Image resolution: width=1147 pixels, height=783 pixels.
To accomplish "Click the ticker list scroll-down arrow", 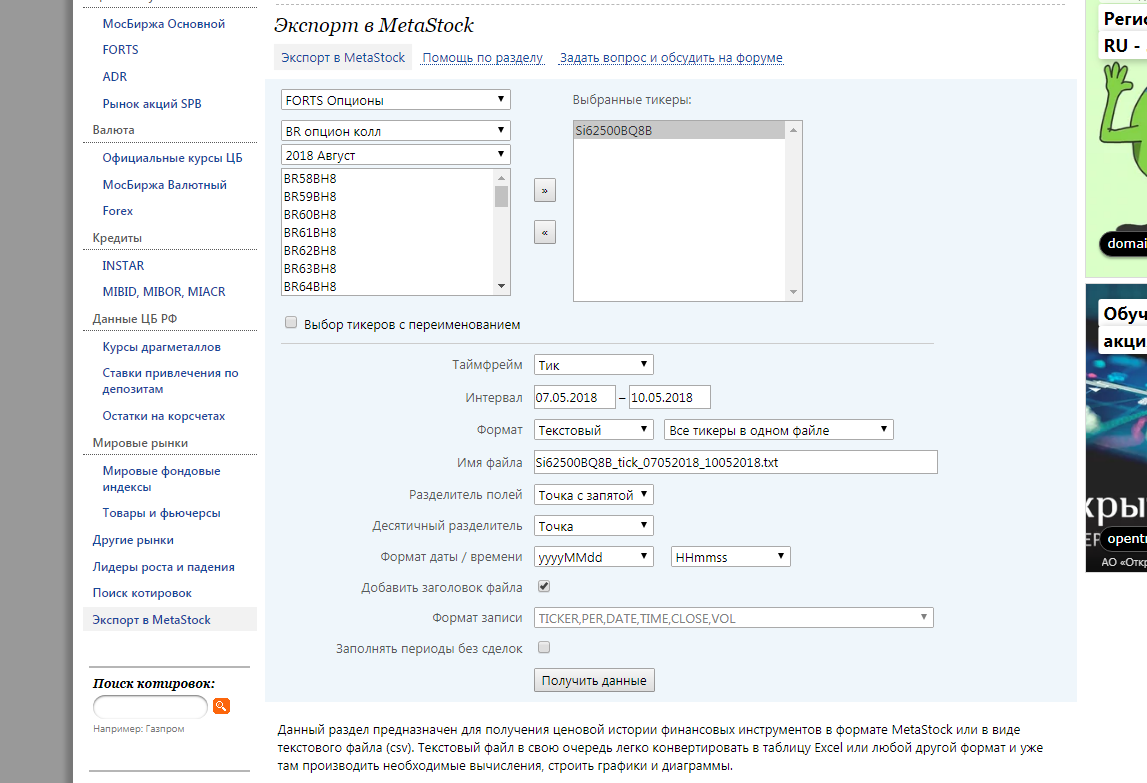I will 501,286.
